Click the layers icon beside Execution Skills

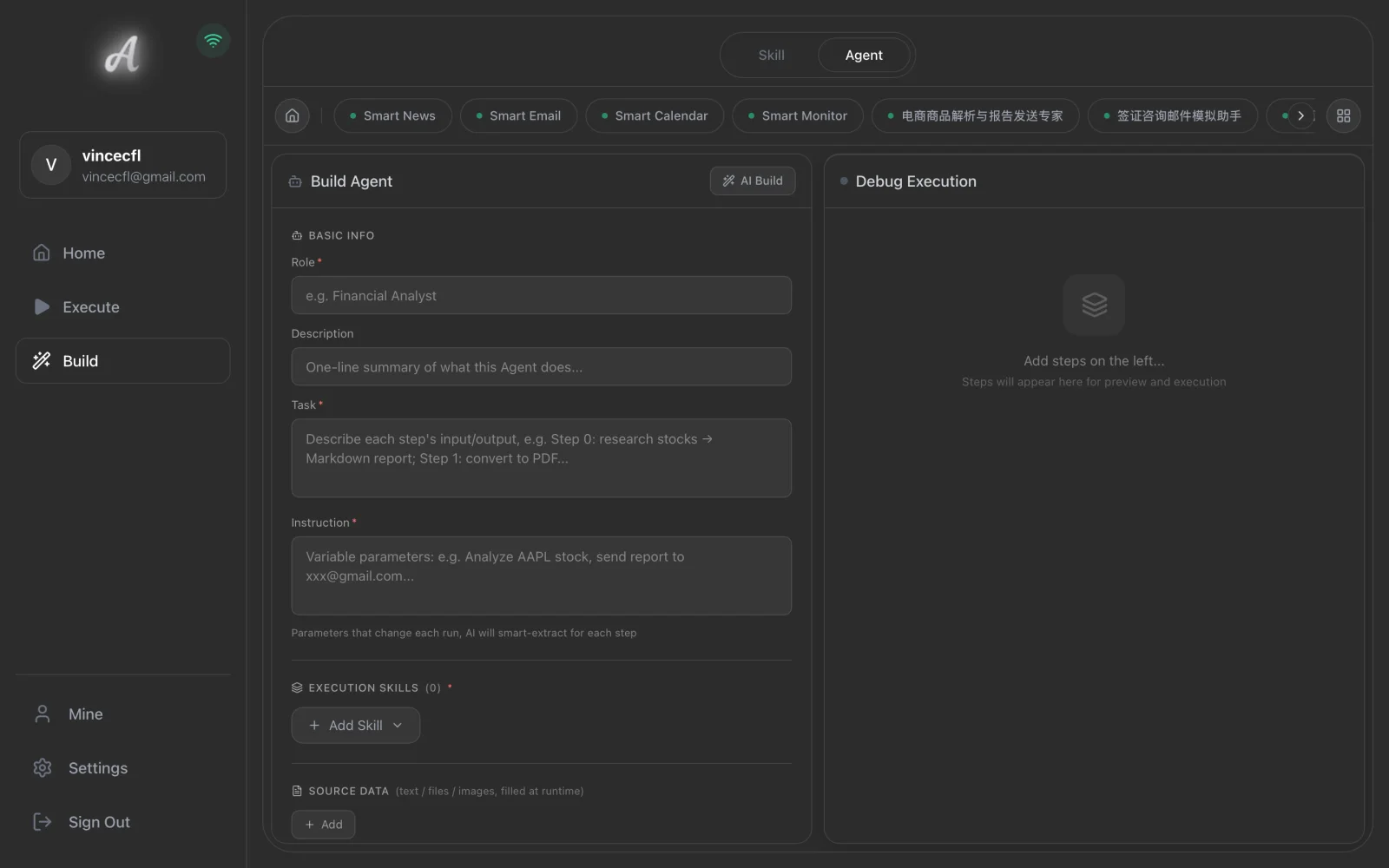297,687
